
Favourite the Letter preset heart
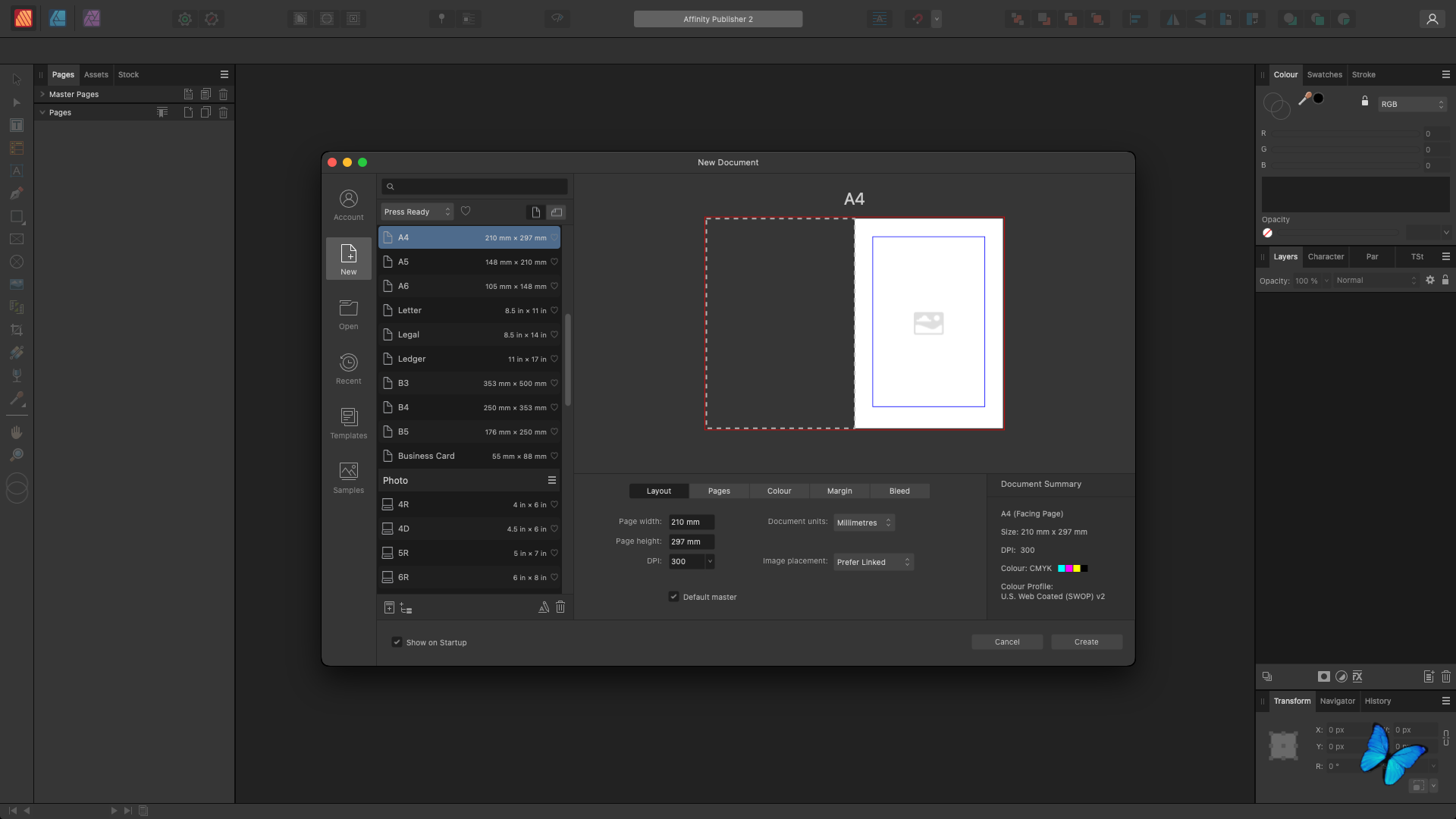554,310
